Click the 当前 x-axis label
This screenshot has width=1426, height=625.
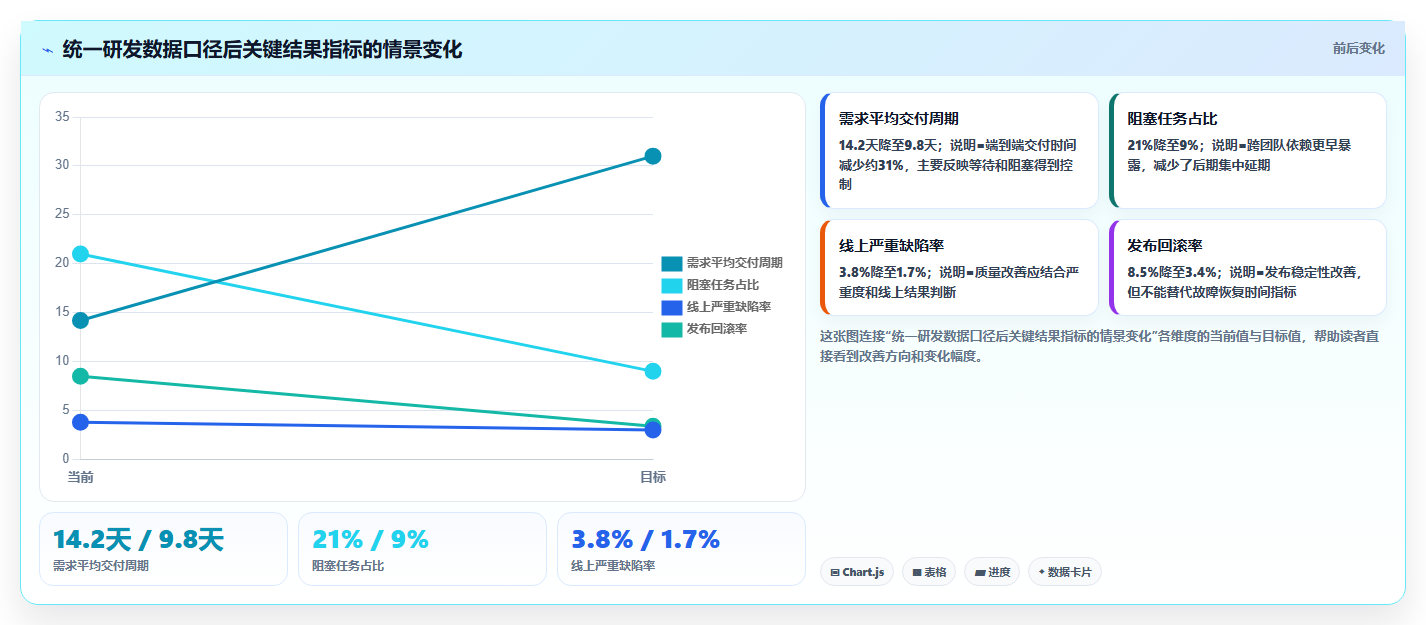[81, 477]
